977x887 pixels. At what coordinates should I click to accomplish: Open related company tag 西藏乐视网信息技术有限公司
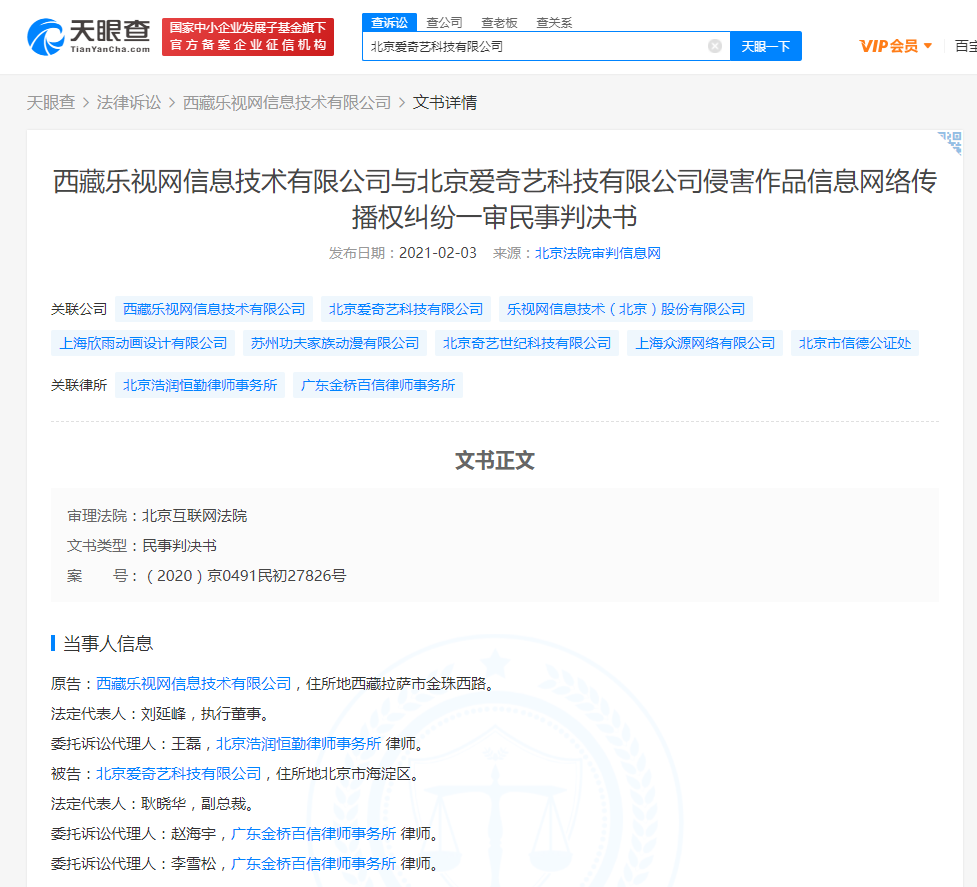[x=214, y=309]
